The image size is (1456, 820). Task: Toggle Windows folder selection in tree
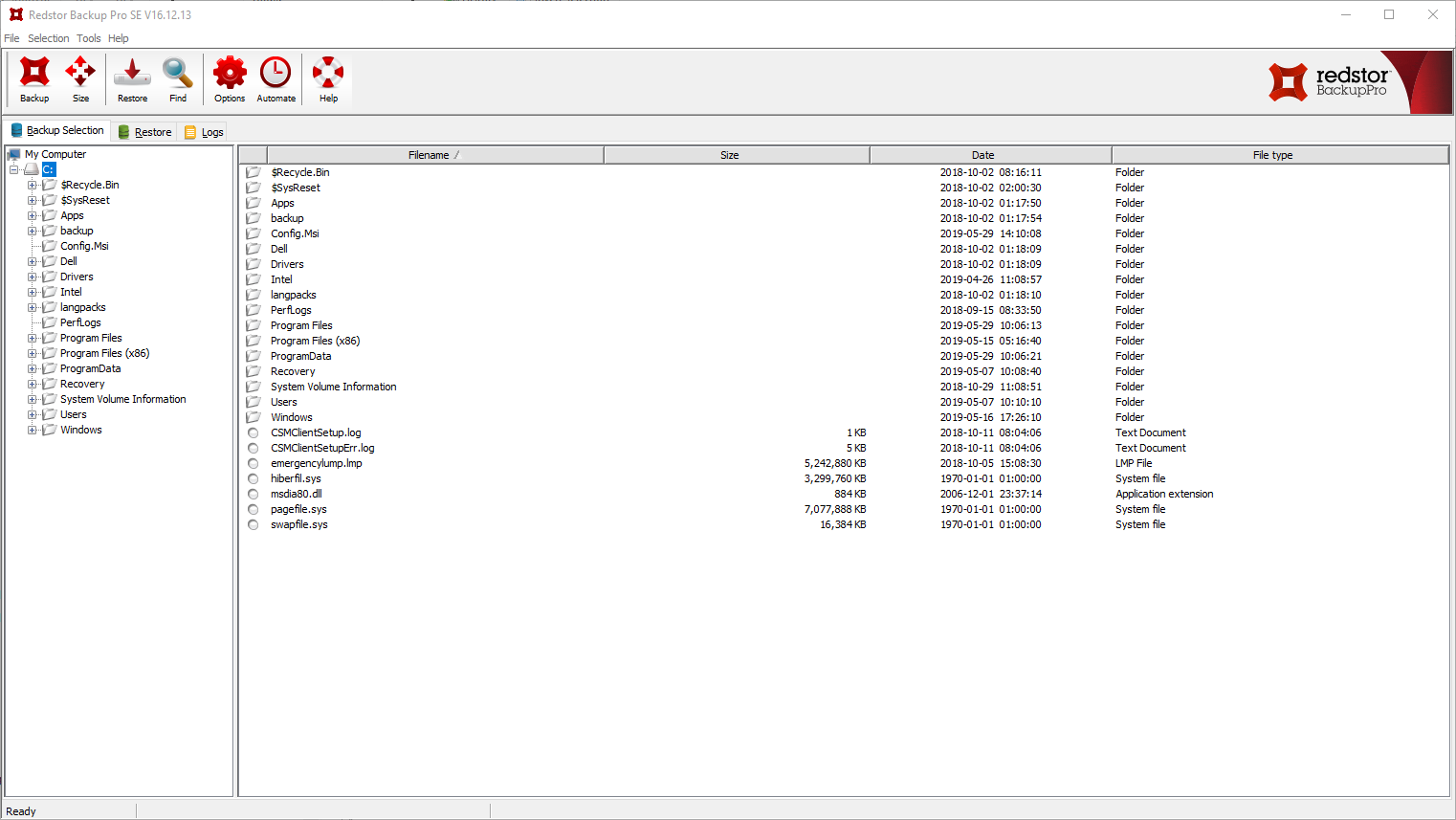[50, 430]
